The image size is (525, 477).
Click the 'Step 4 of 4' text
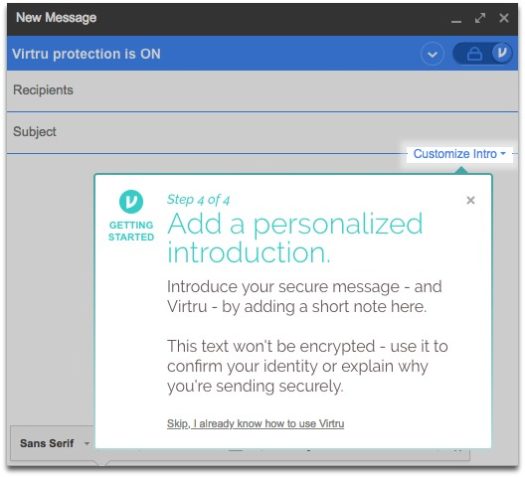pos(198,200)
